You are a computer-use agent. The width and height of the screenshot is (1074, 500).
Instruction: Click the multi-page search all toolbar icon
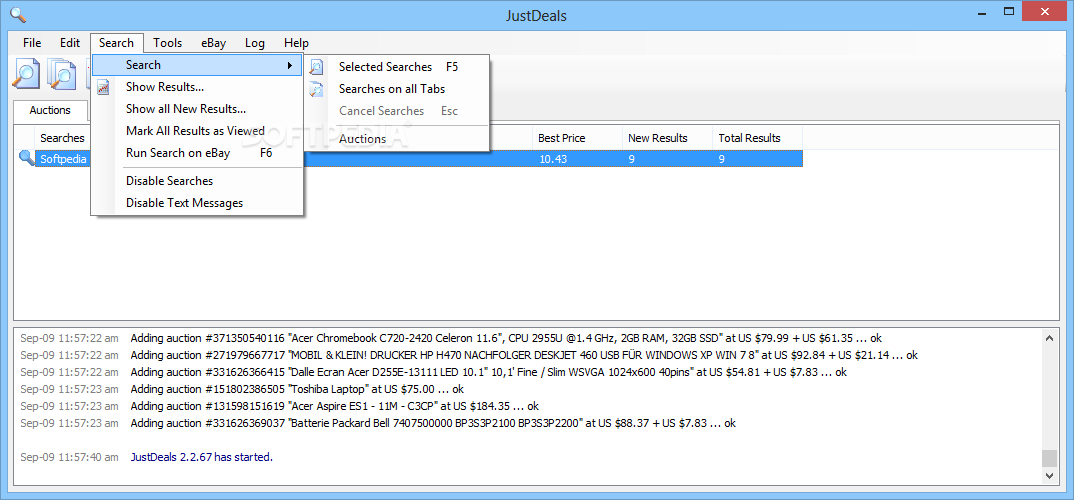tap(62, 74)
